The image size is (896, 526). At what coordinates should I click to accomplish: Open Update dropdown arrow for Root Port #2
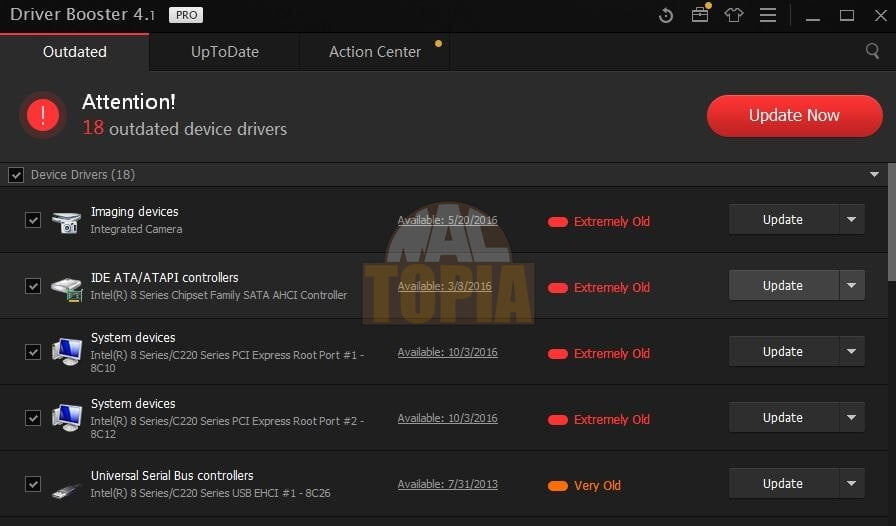(851, 417)
